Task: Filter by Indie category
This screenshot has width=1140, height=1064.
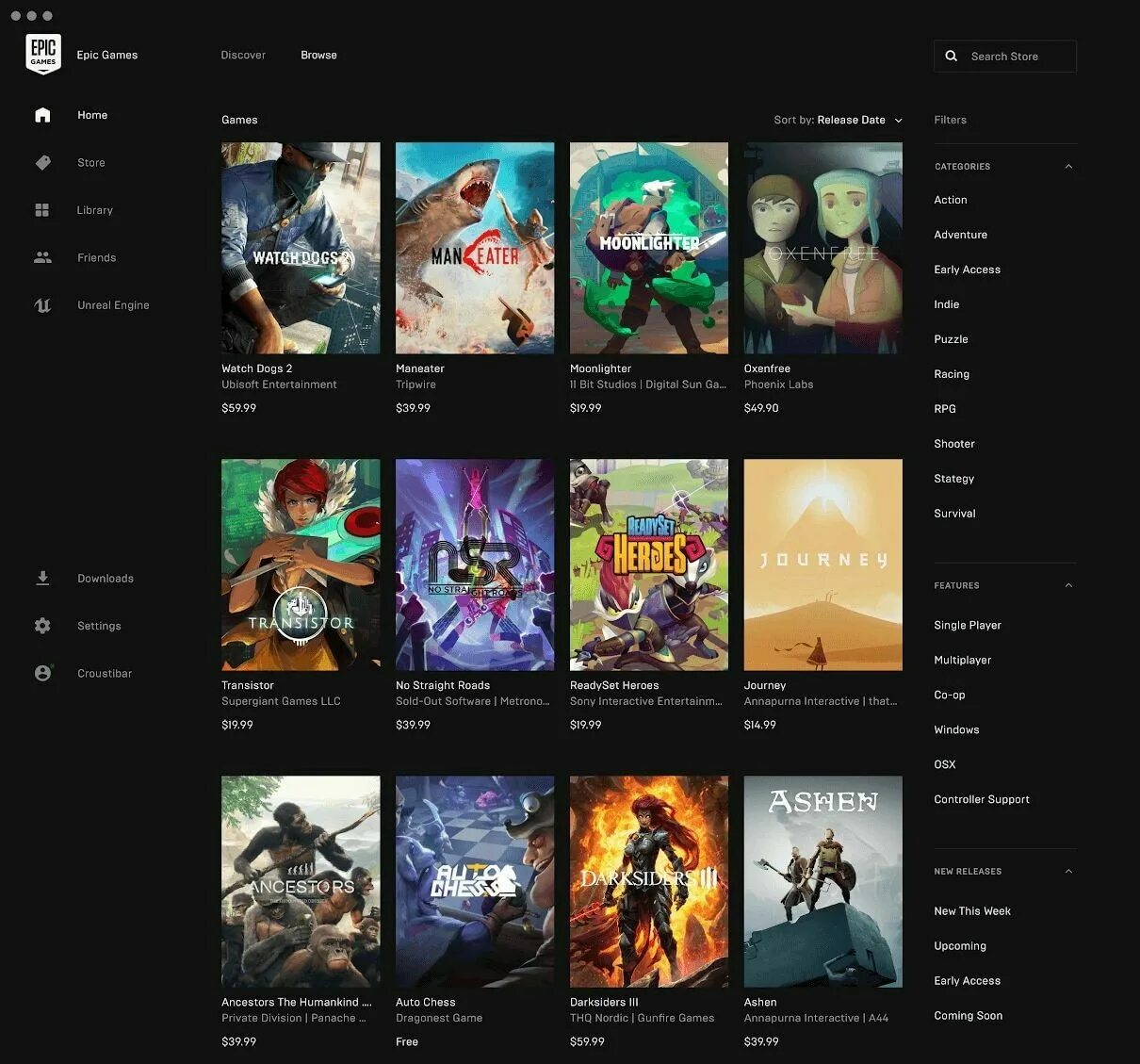Action: (x=947, y=304)
